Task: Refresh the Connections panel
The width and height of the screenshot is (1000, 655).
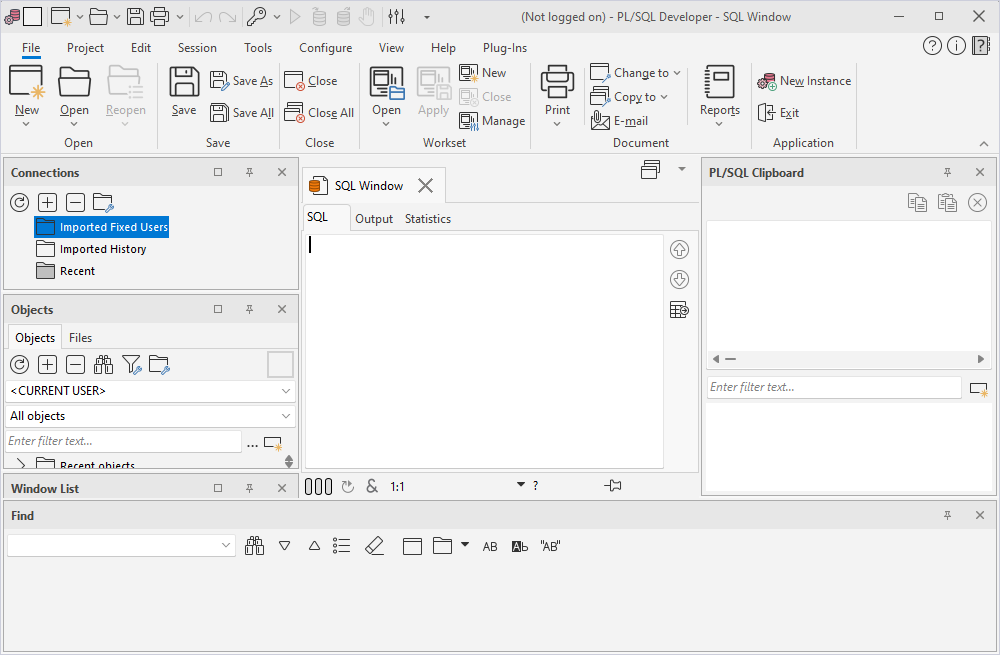Action: (20, 203)
